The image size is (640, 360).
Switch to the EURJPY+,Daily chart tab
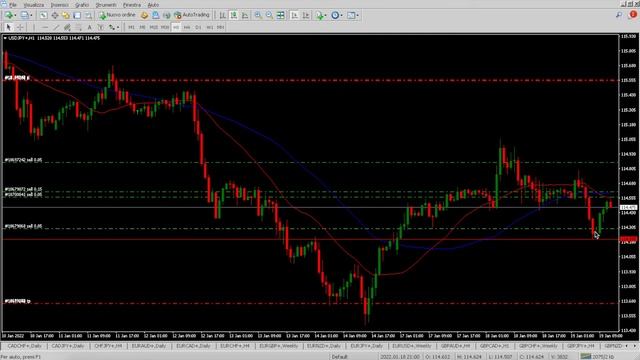(x=367, y=346)
